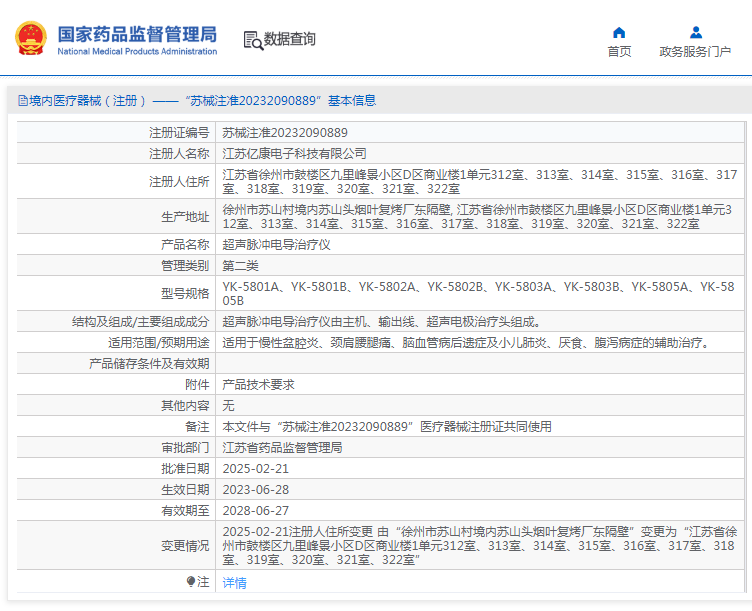Open 详情 link in the 注 row

(x=235, y=583)
